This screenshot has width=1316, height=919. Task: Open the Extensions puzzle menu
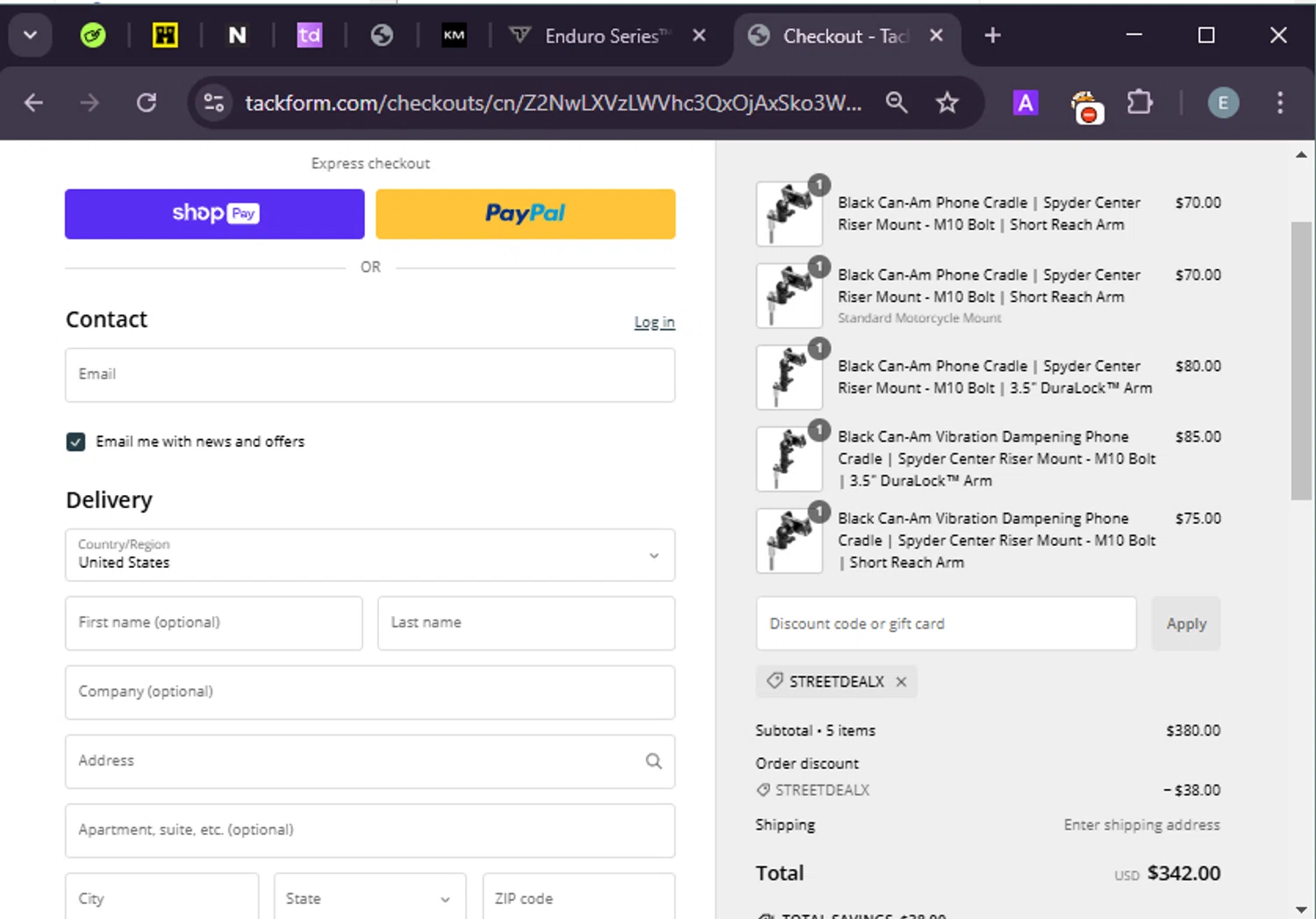point(1139,103)
